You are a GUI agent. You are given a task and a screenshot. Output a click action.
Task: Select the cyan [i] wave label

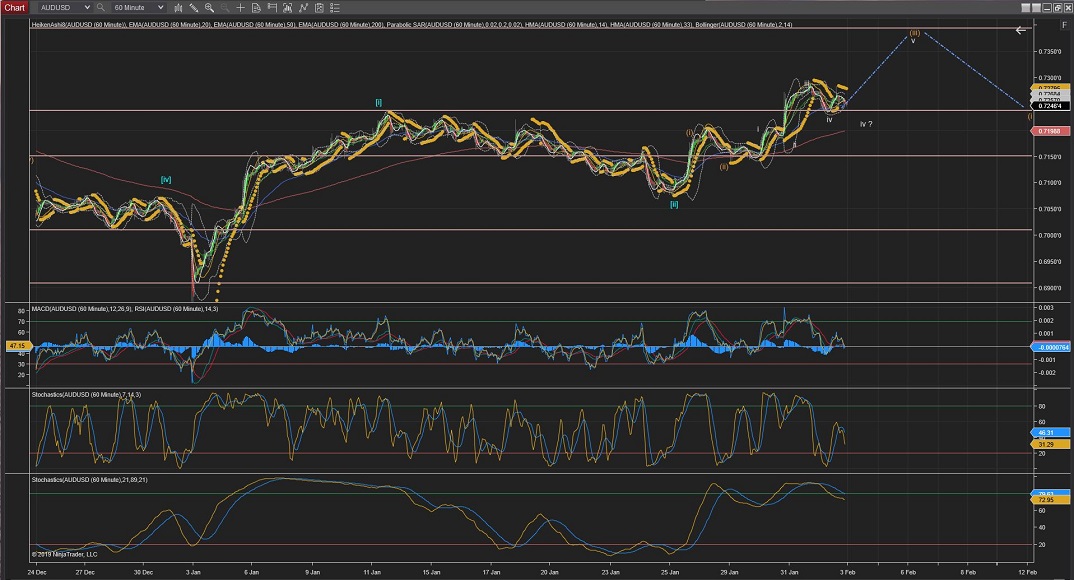pos(378,103)
